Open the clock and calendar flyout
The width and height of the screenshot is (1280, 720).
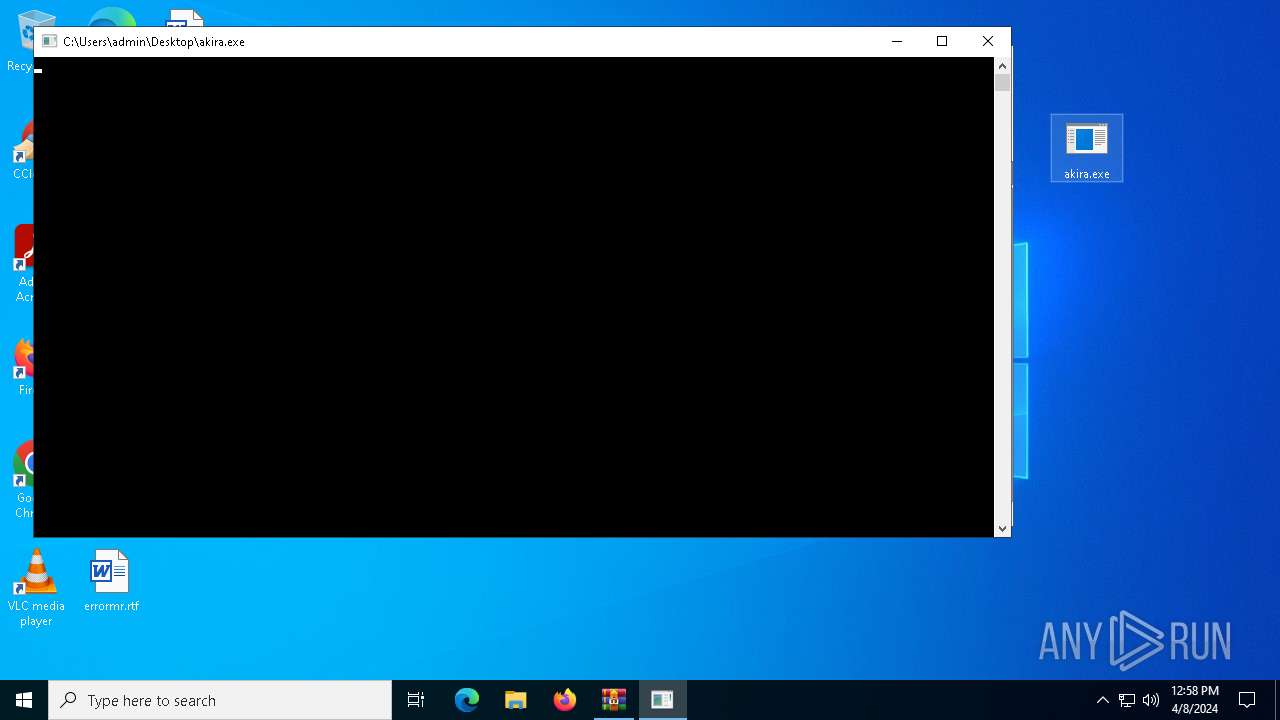1195,700
